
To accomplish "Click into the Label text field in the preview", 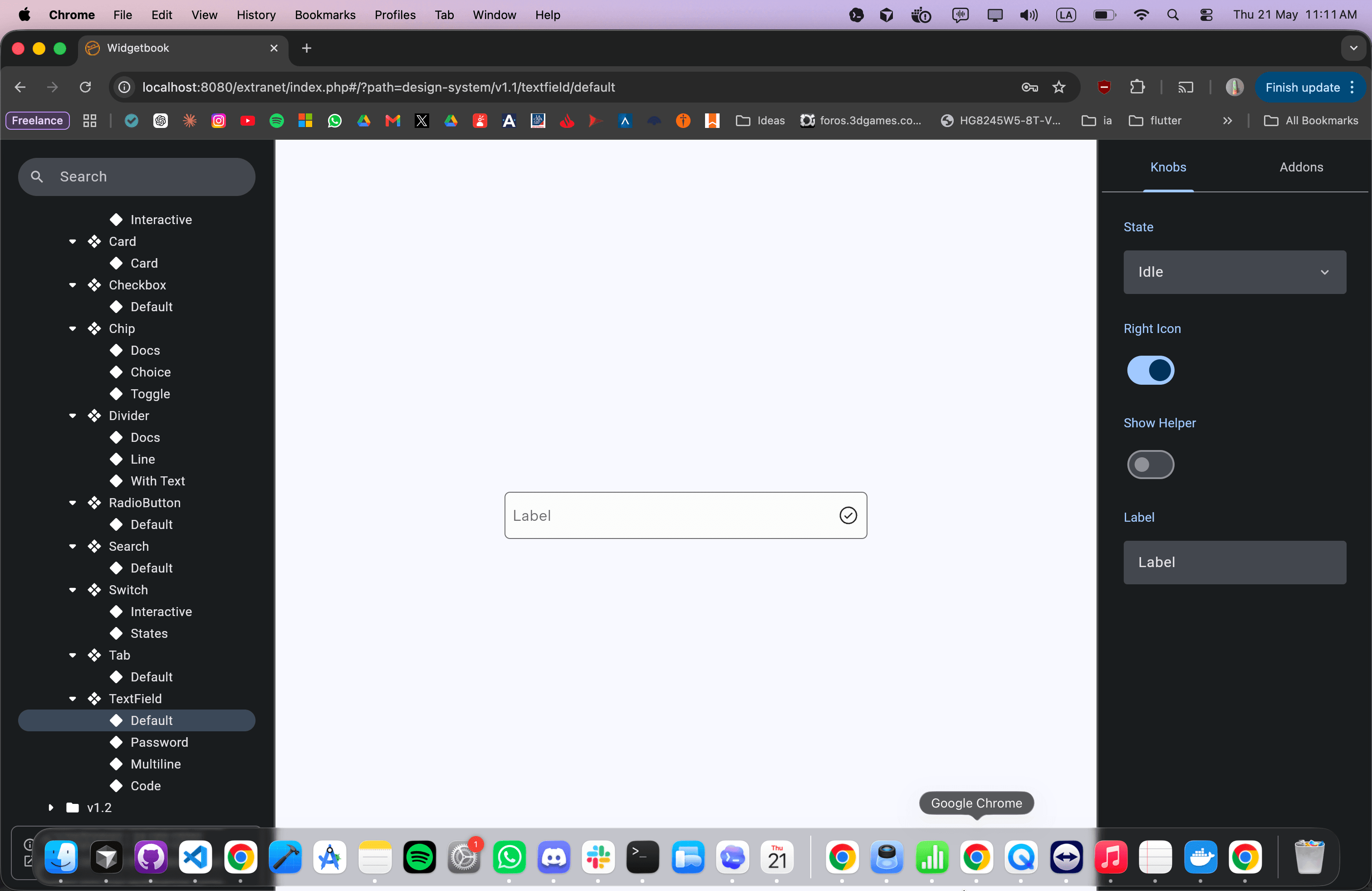I will [x=686, y=515].
